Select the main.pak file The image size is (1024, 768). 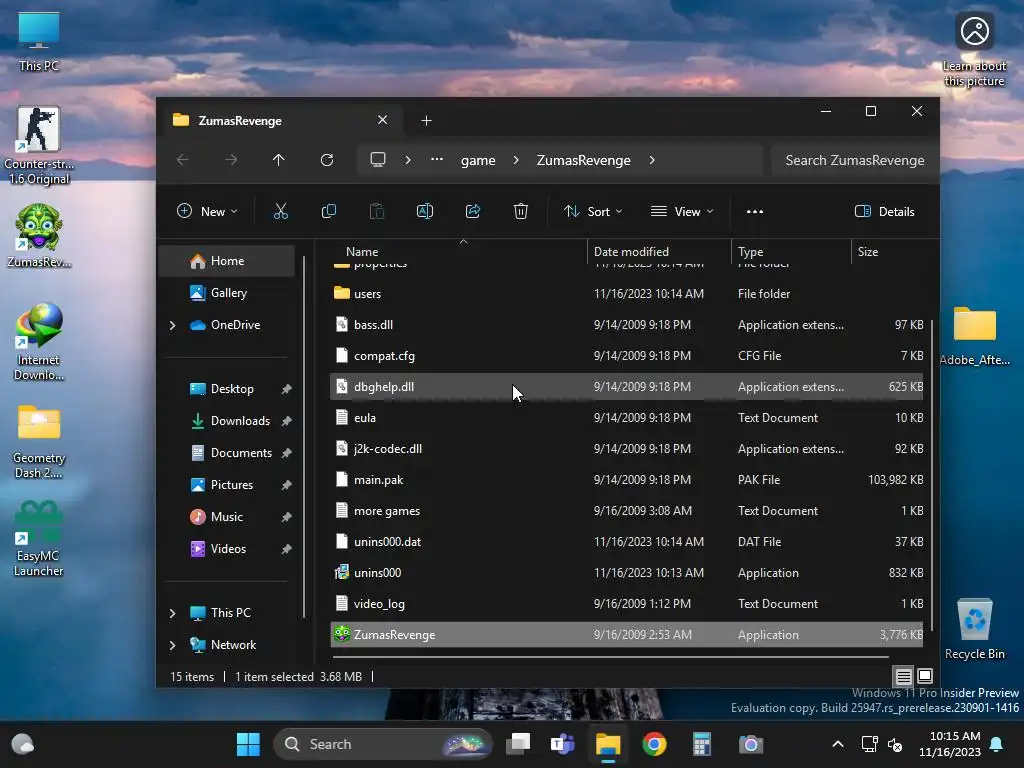(626, 479)
